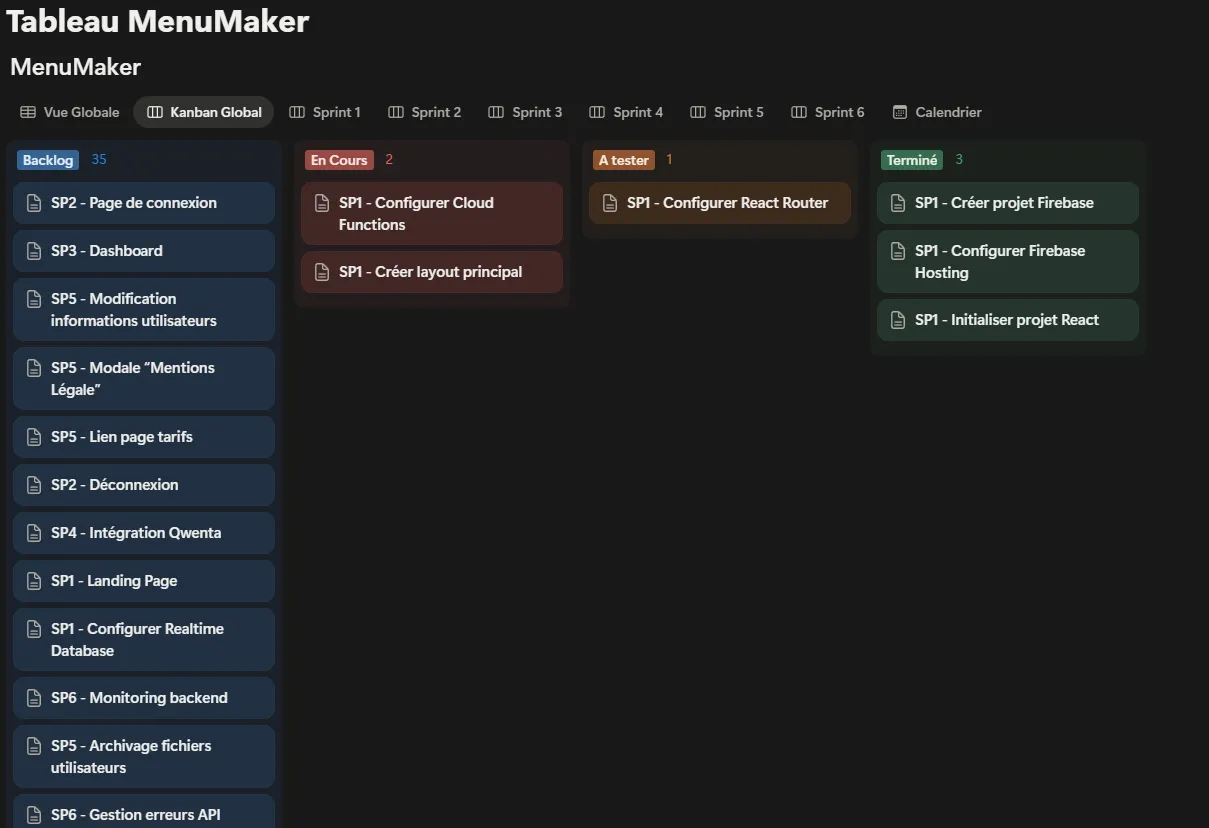Click the board icon beside Sprint 6

tap(799, 112)
